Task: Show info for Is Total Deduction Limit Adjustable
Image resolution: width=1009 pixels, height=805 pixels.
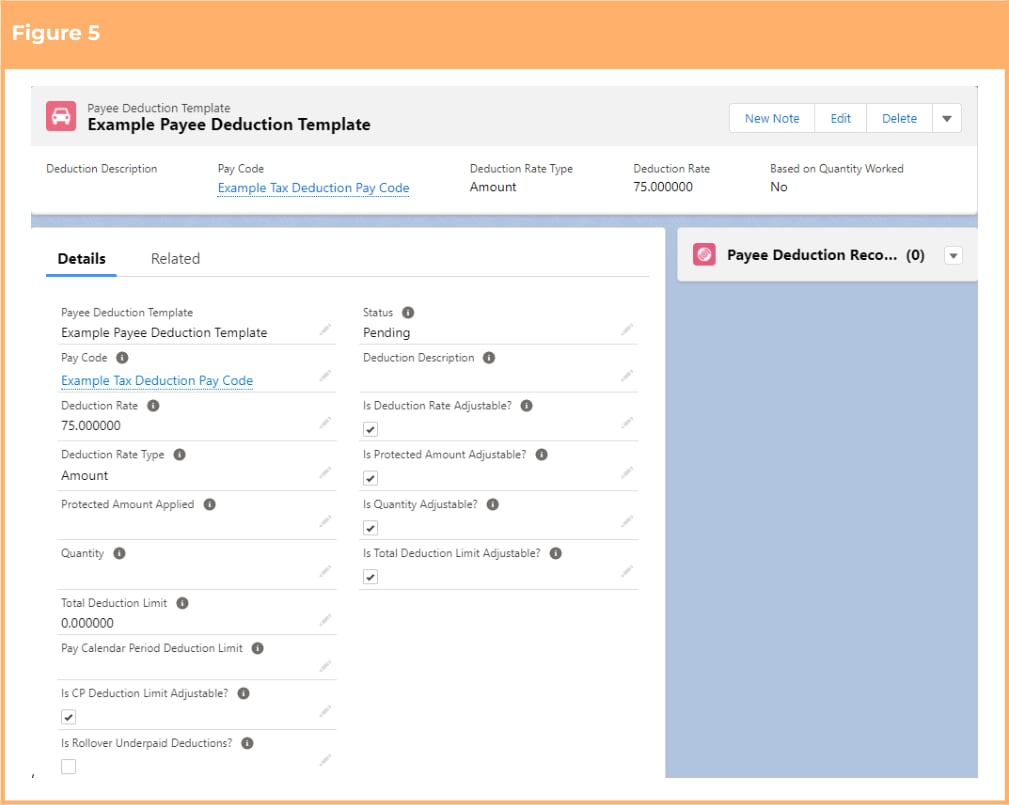Action: [x=556, y=553]
